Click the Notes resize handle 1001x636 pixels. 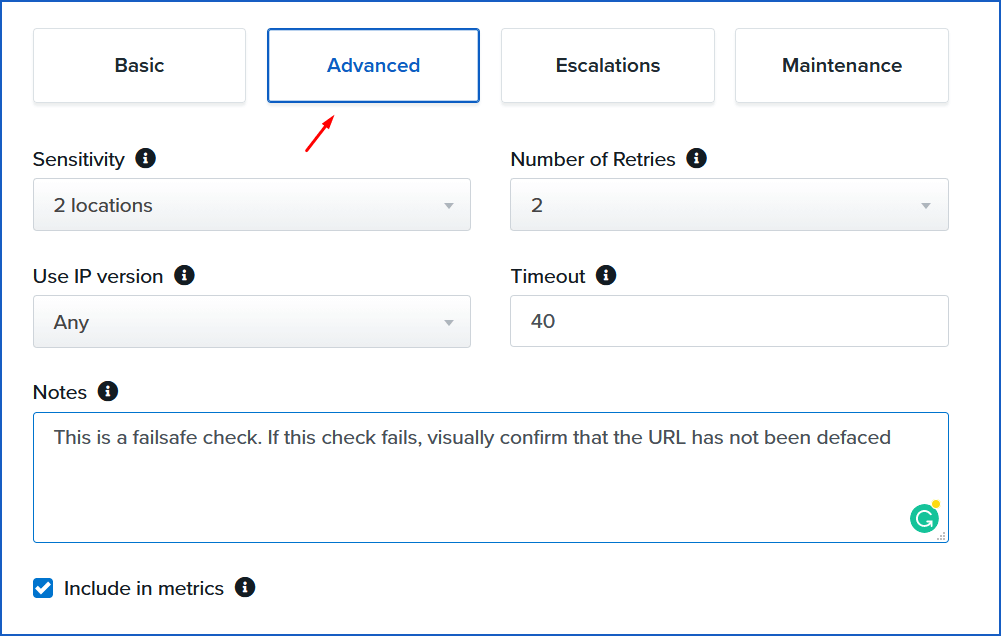click(x=941, y=536)
